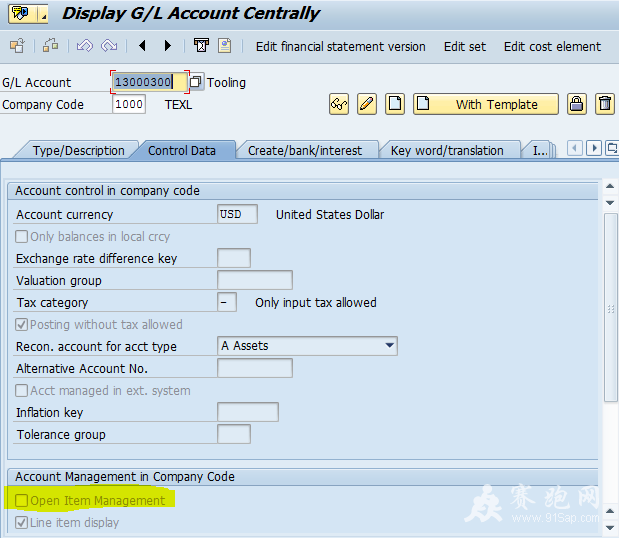Toggle Open Item Management checkbox
This screenshot has height=538, width=619.
21,501
